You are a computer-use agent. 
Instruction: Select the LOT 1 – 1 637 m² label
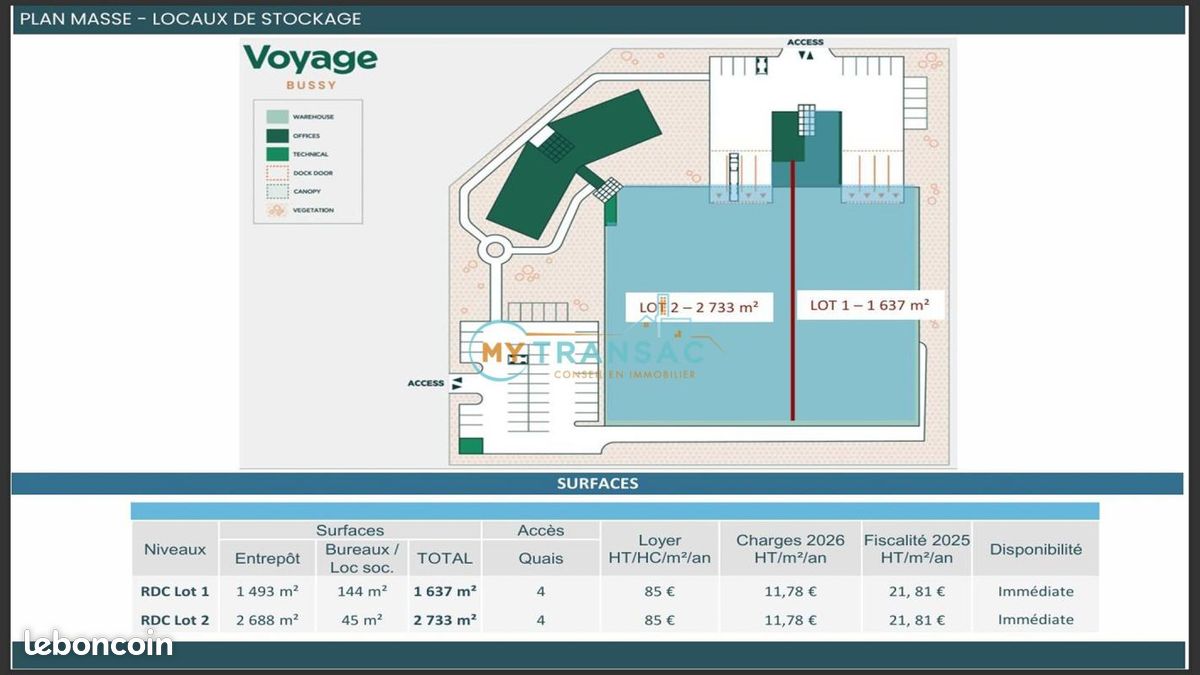click(x=870, y=305)
